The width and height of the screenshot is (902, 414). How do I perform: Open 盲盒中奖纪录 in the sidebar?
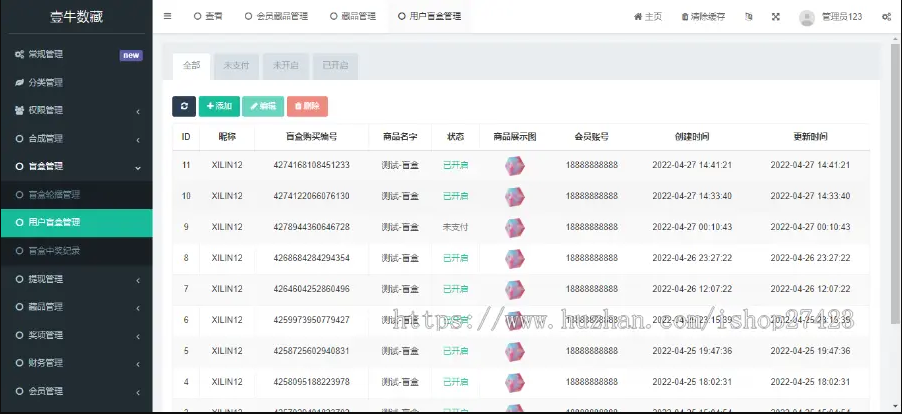point(77,251)
